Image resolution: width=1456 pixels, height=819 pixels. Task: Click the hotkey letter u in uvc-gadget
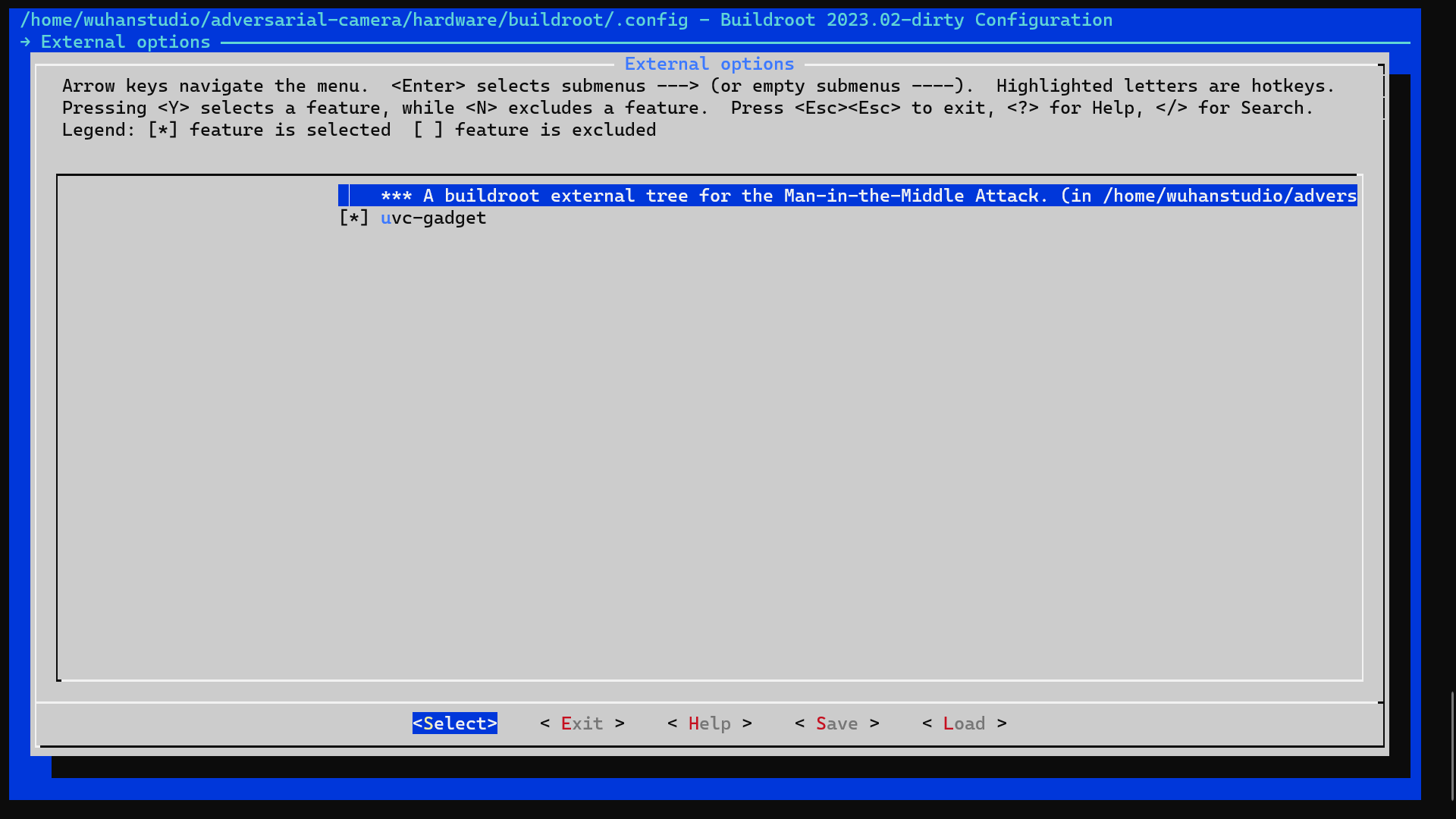click(x=385, y=218)
